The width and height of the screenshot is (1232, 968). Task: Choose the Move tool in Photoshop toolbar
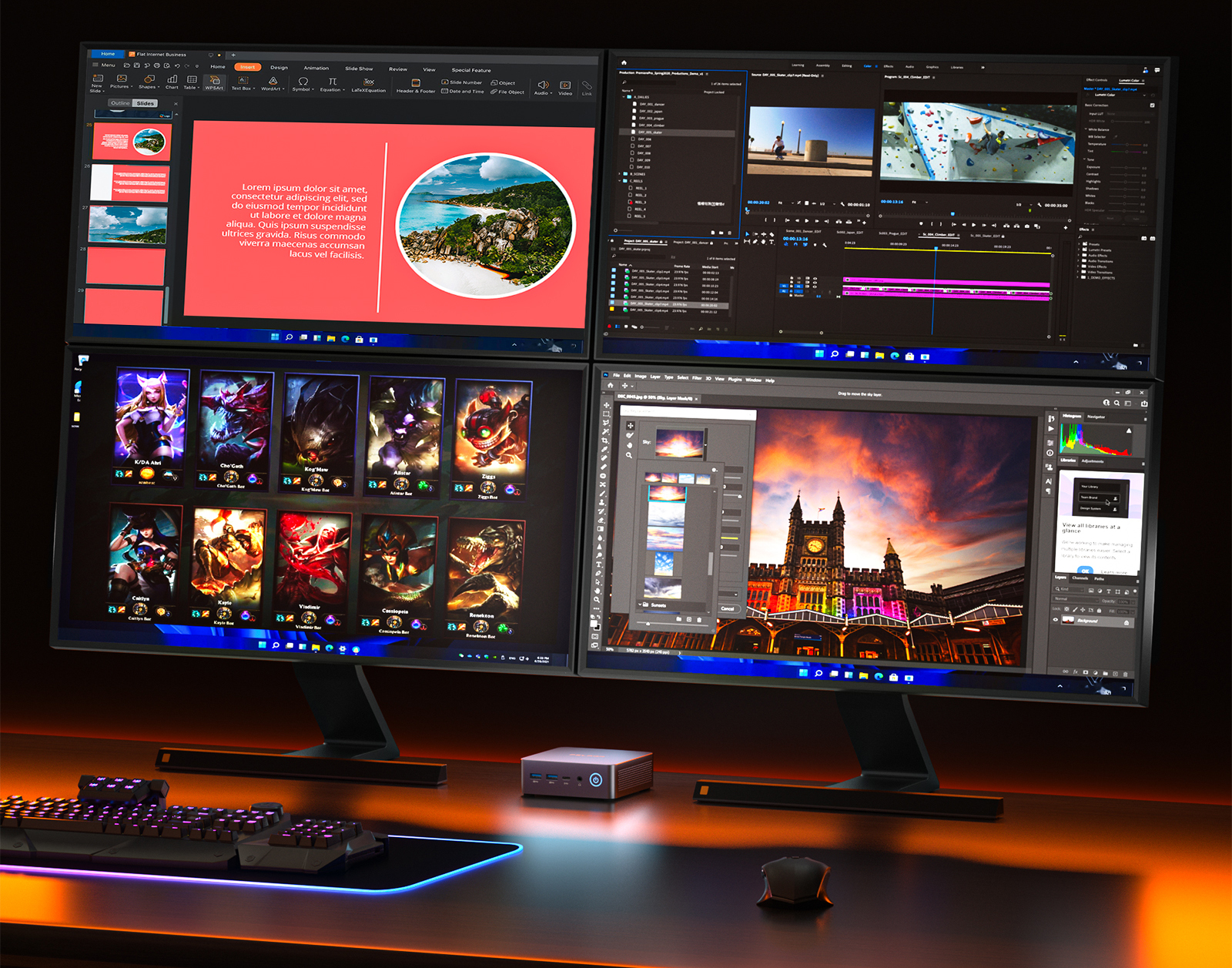coord(607,405)
